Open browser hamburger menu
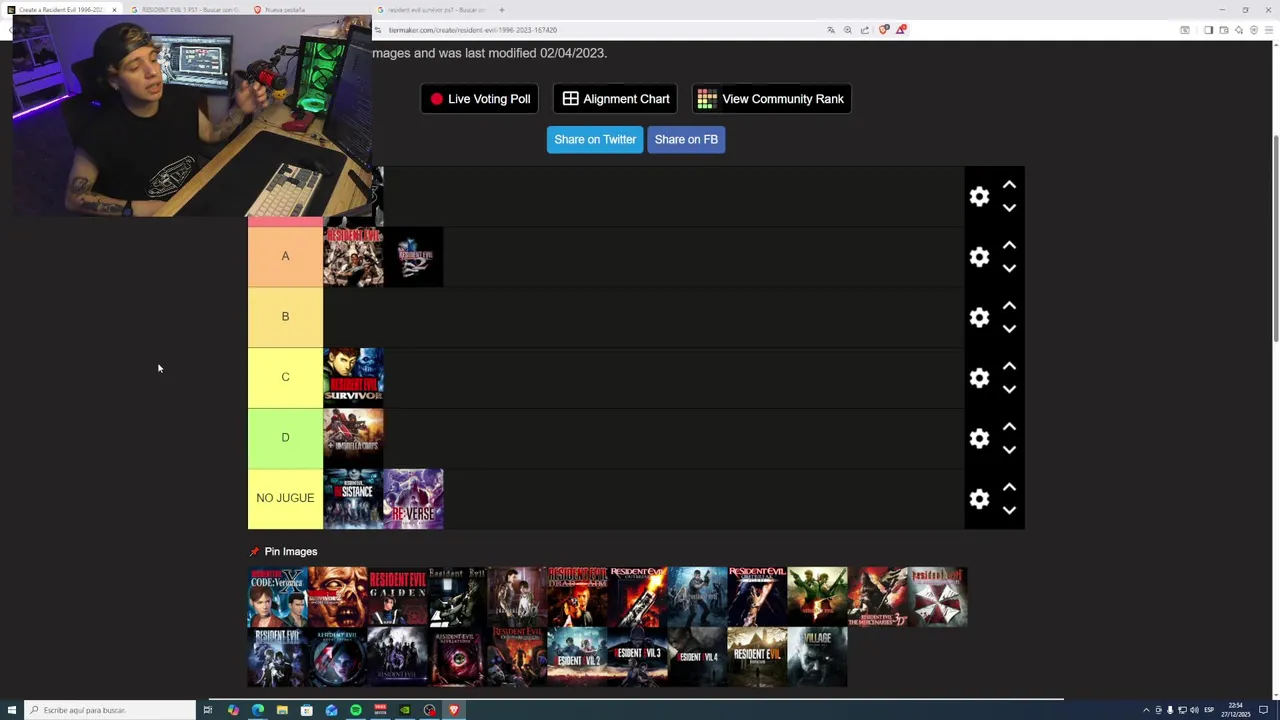The width and height of the screenshot is (1280, 720). [1269, 30]
